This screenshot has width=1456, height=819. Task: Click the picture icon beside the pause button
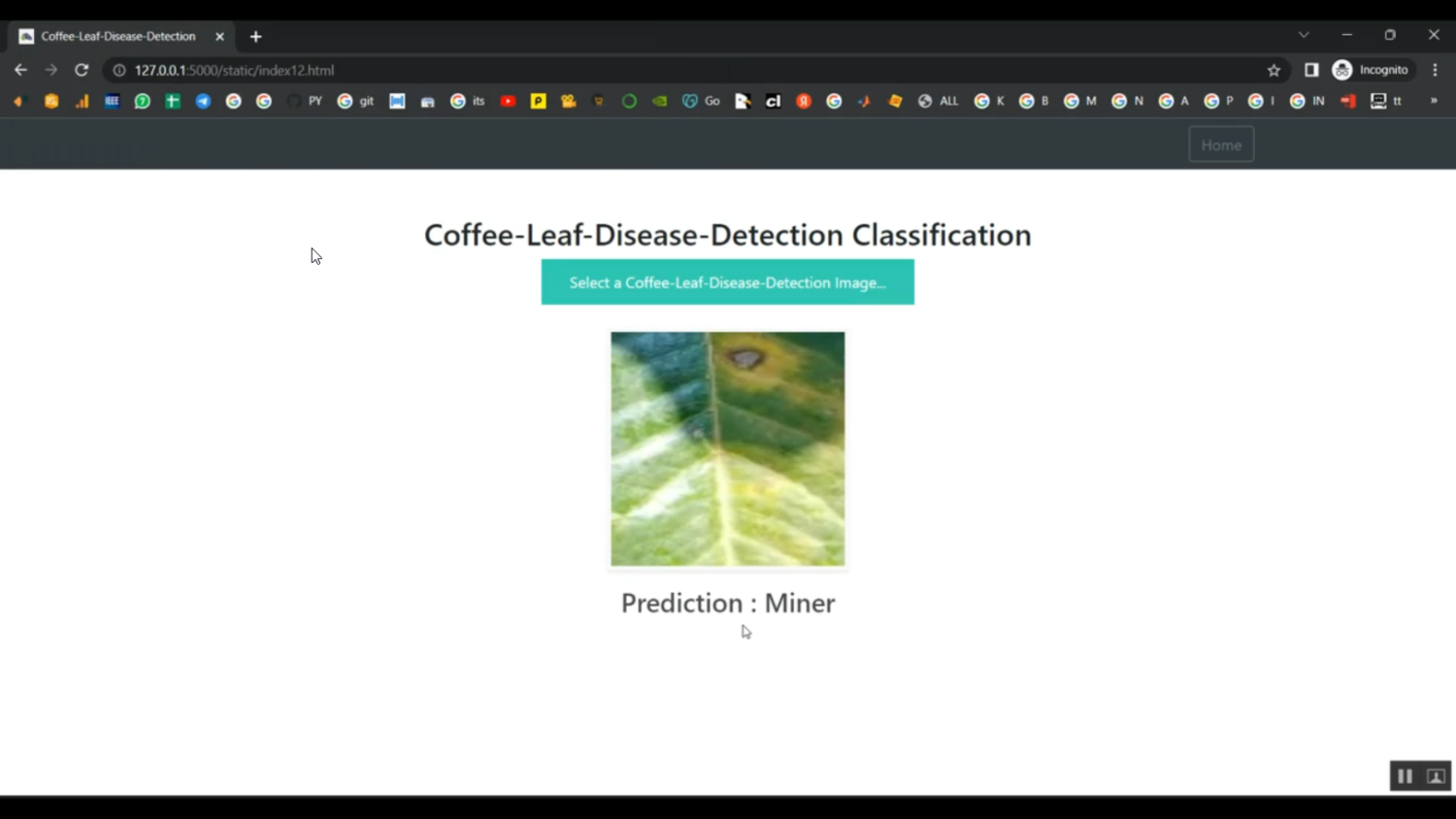click(x=1437, y=776)
